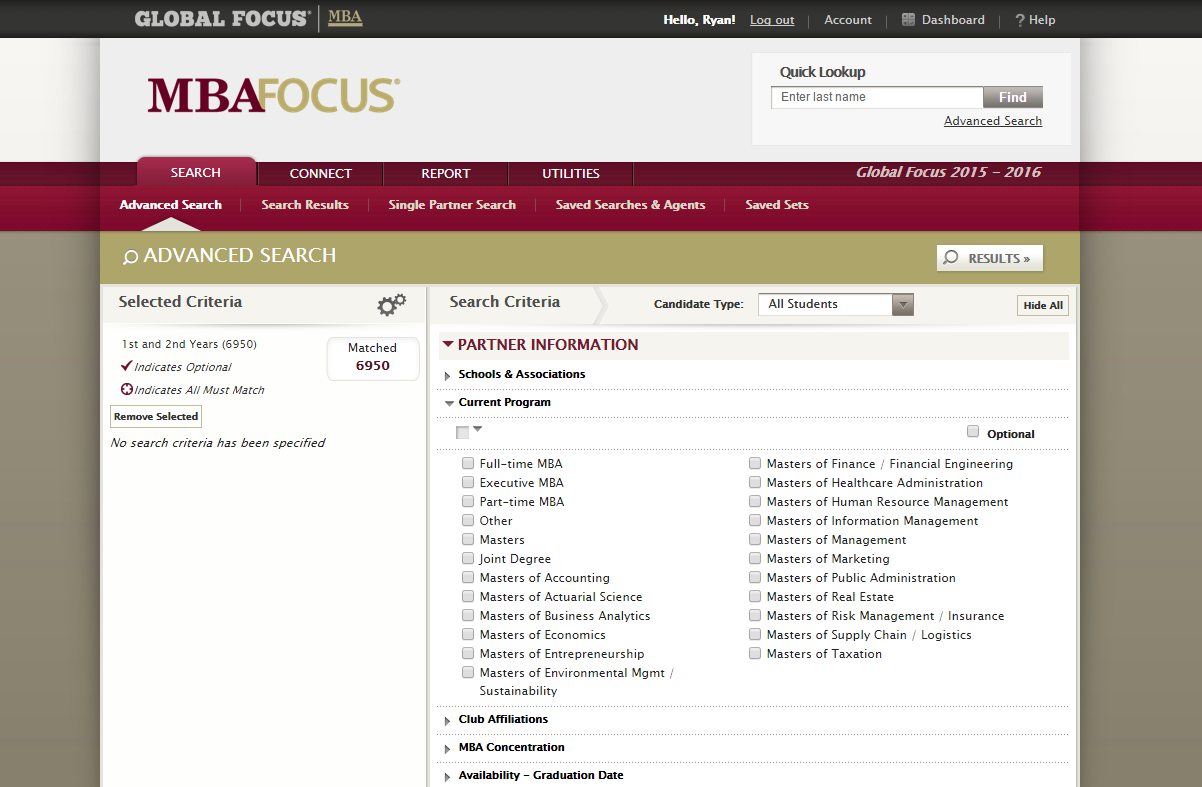Tick Masters of Healthcare Administration checkbox
Viewport: 1202px width, 787px height.
click(x=755, y=483)
